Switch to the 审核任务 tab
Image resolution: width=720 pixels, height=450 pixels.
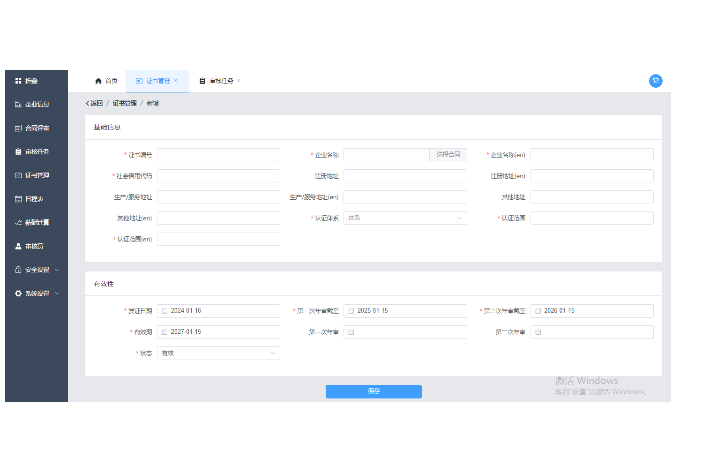218,80
